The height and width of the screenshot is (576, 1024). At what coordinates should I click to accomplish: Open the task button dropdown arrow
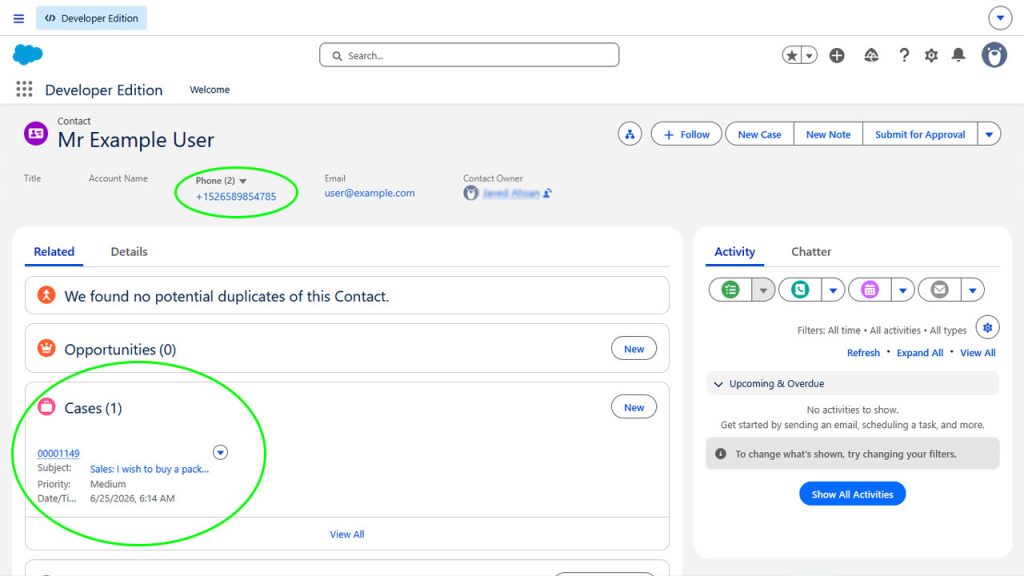click(763, 289)
